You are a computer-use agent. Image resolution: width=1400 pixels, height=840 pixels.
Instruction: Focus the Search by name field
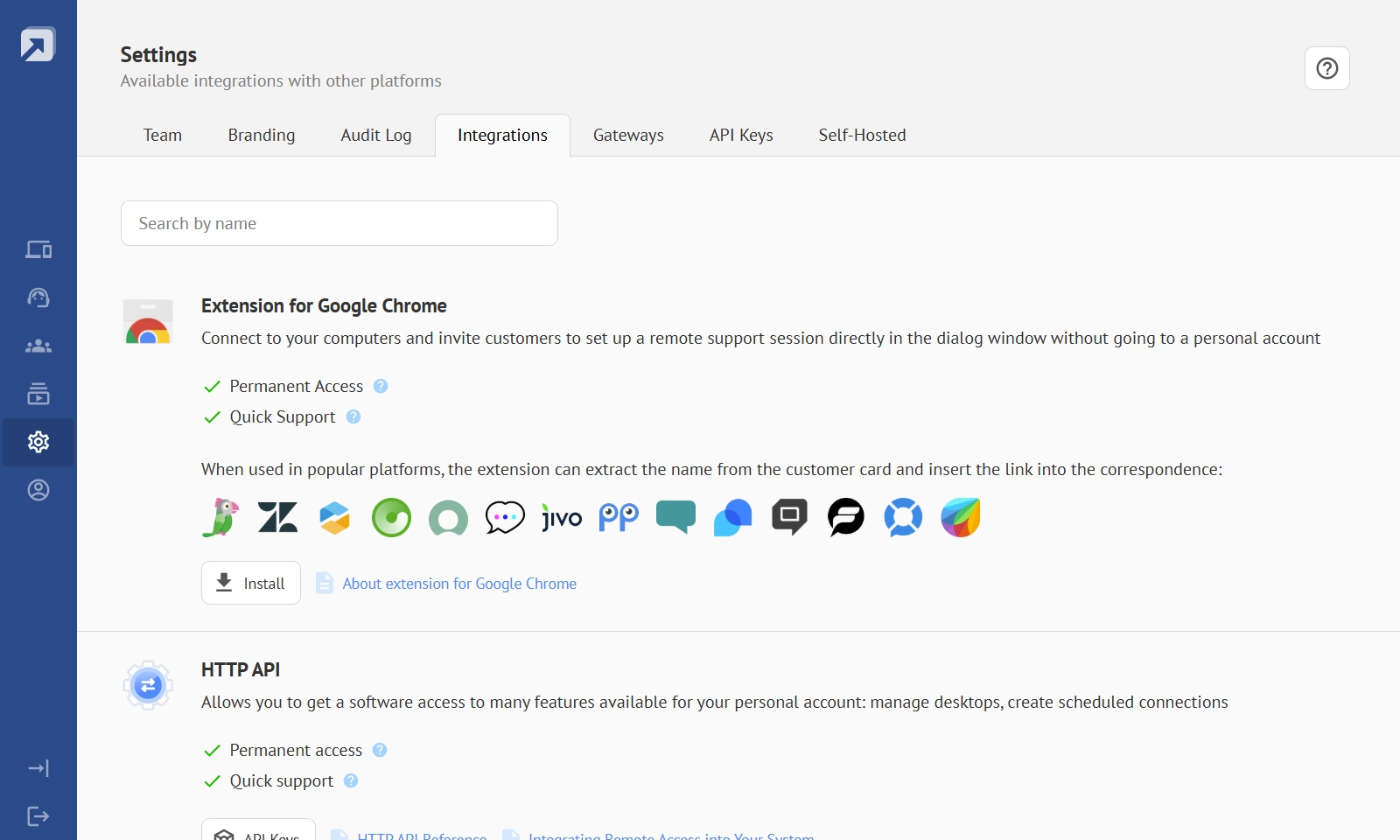click(339, 223)
